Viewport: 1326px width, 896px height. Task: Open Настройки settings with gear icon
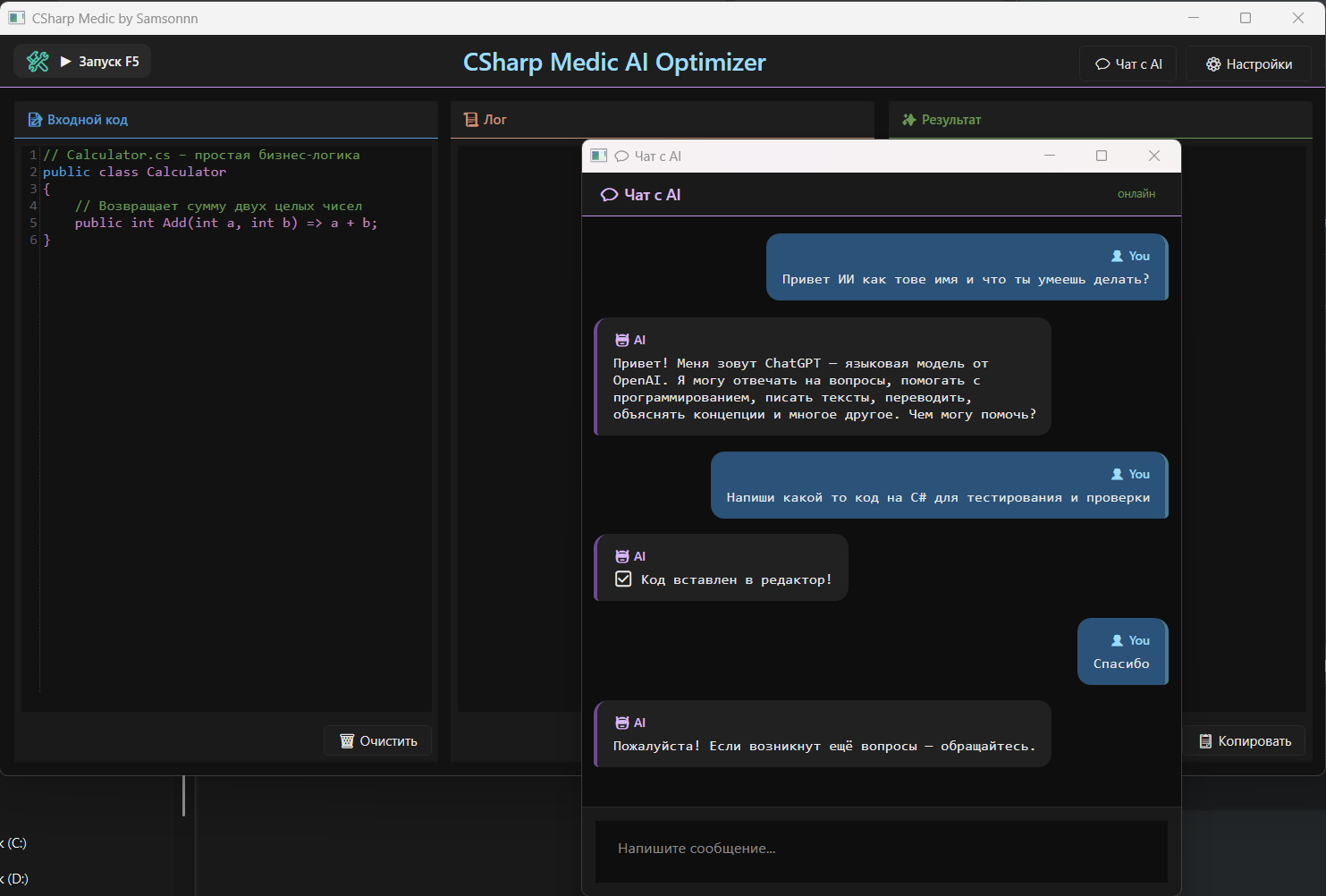pyautogui.click(x=1248, y=64)
